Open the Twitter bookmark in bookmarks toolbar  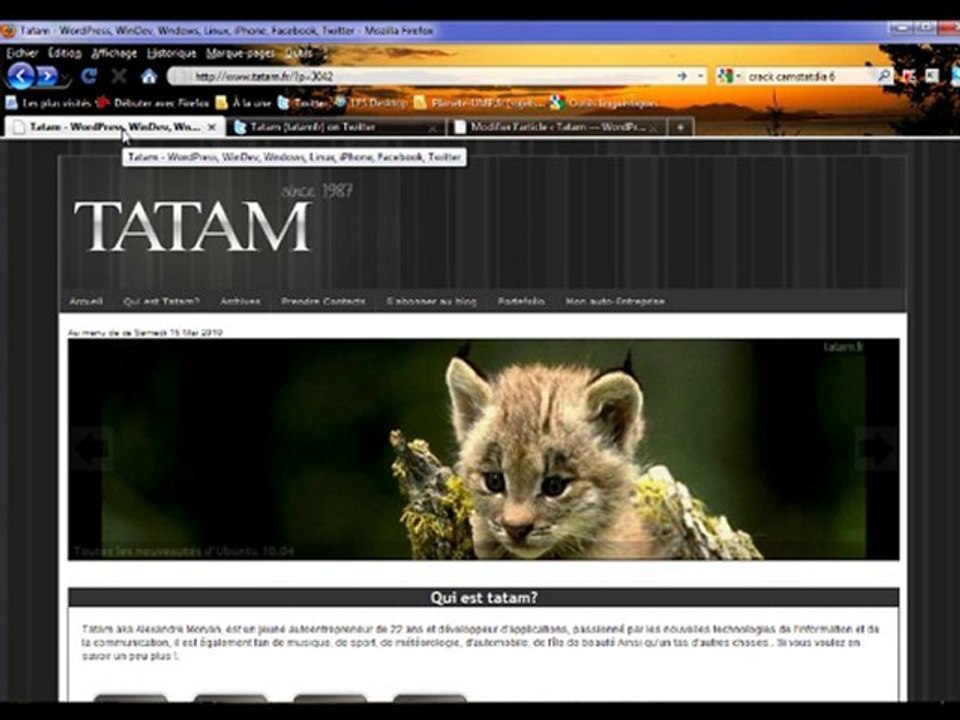coord(302,102)
